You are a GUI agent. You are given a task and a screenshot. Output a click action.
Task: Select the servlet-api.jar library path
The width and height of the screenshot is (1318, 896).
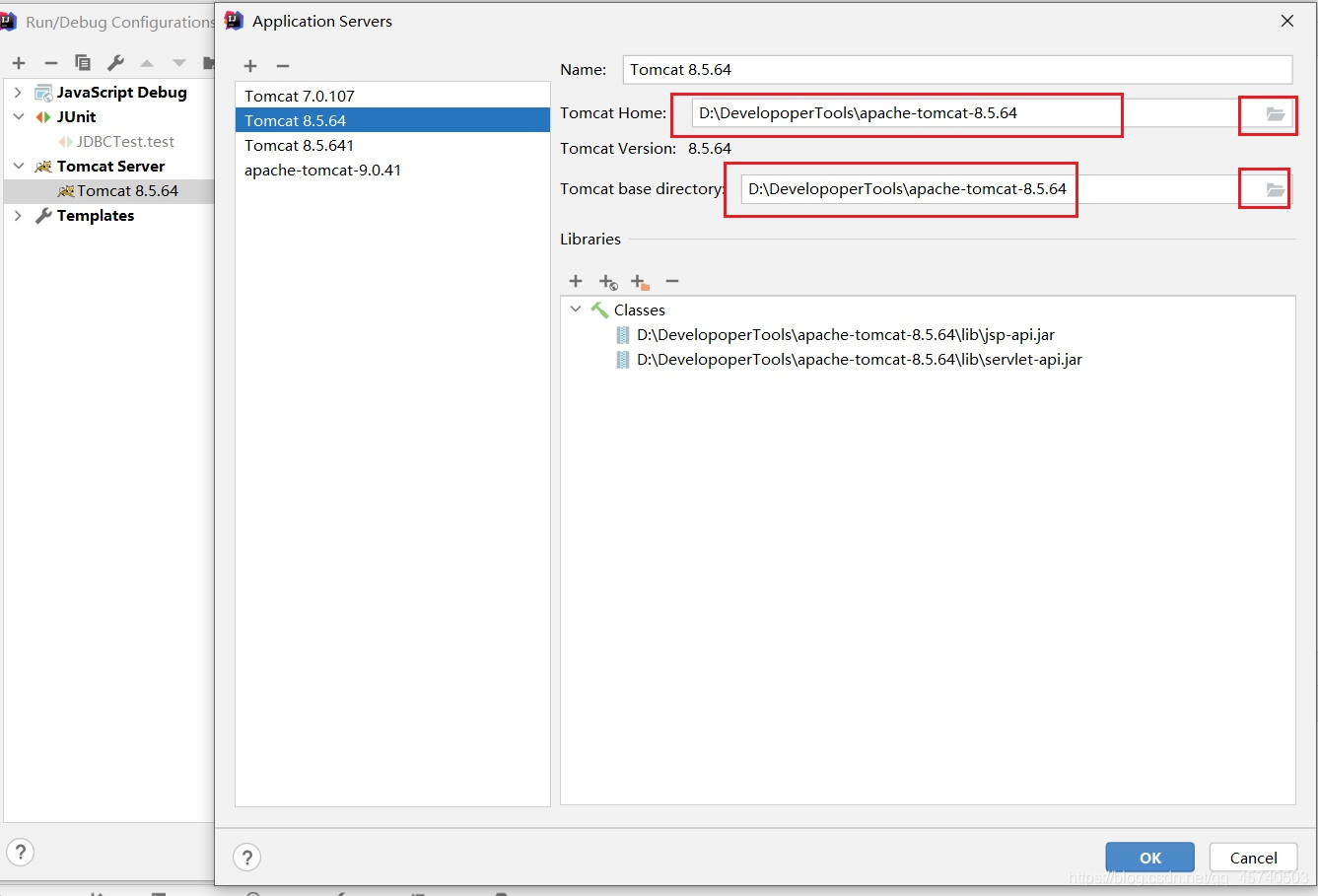coord(860,360)
